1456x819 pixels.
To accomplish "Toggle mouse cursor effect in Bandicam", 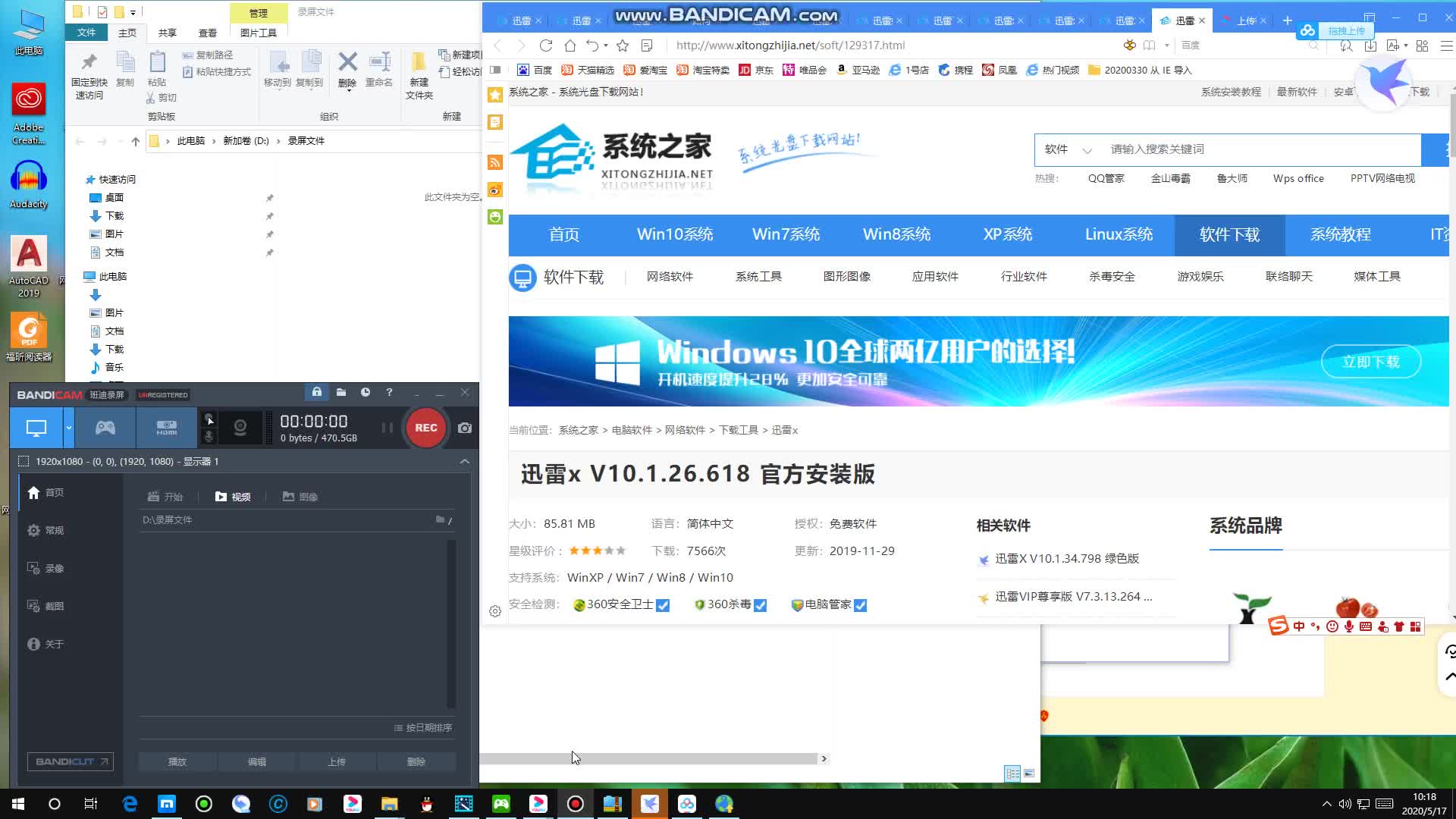I will click(209, 419).
